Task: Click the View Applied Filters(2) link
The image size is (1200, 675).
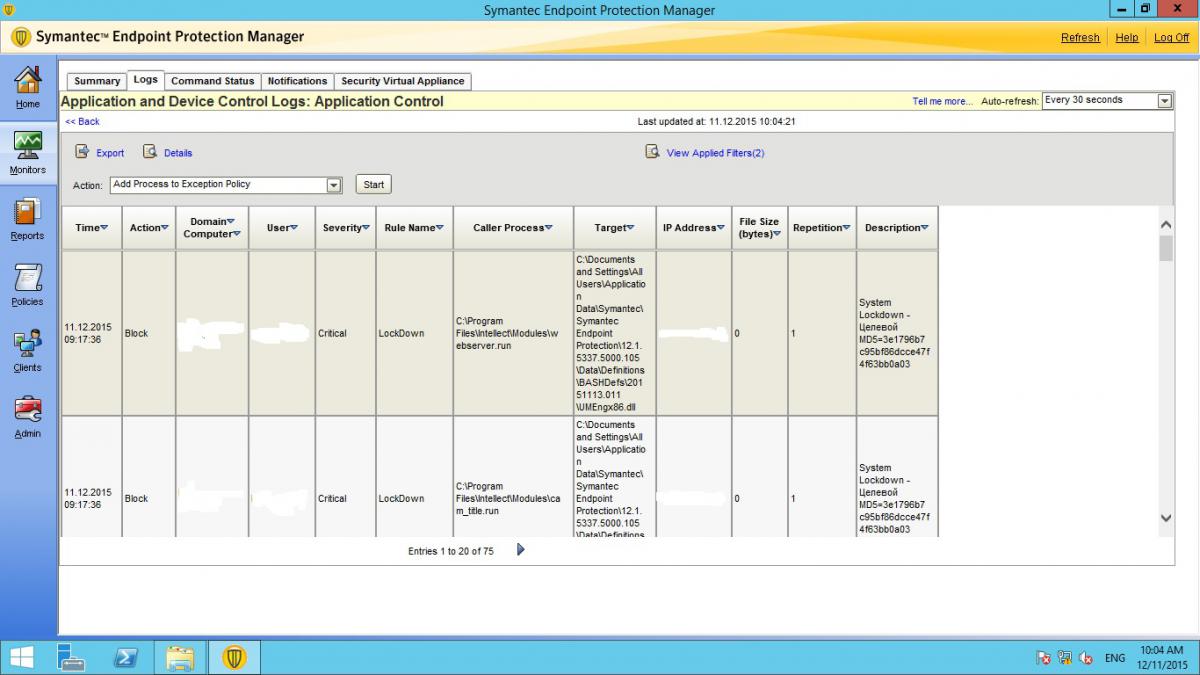Action: click(715, 153)
